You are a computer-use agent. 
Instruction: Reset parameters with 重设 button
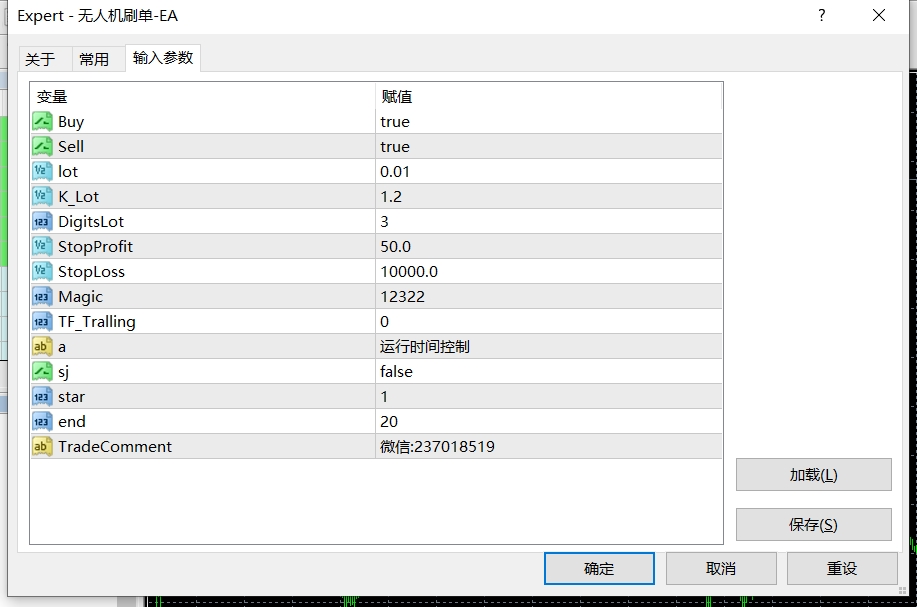pyautogui.click(x=842, y=568)
